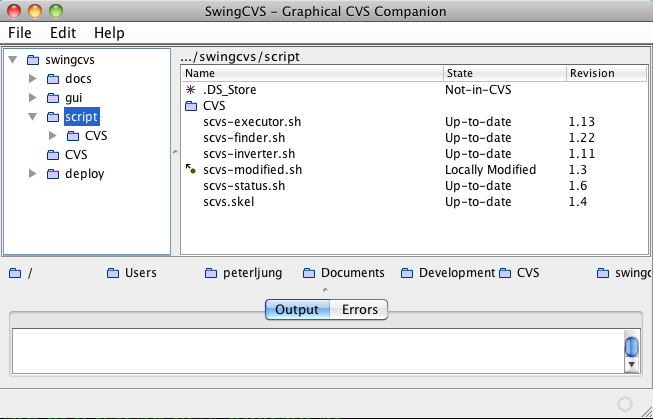Click the Development folder icon in path bar

click(x=406, y=273)
